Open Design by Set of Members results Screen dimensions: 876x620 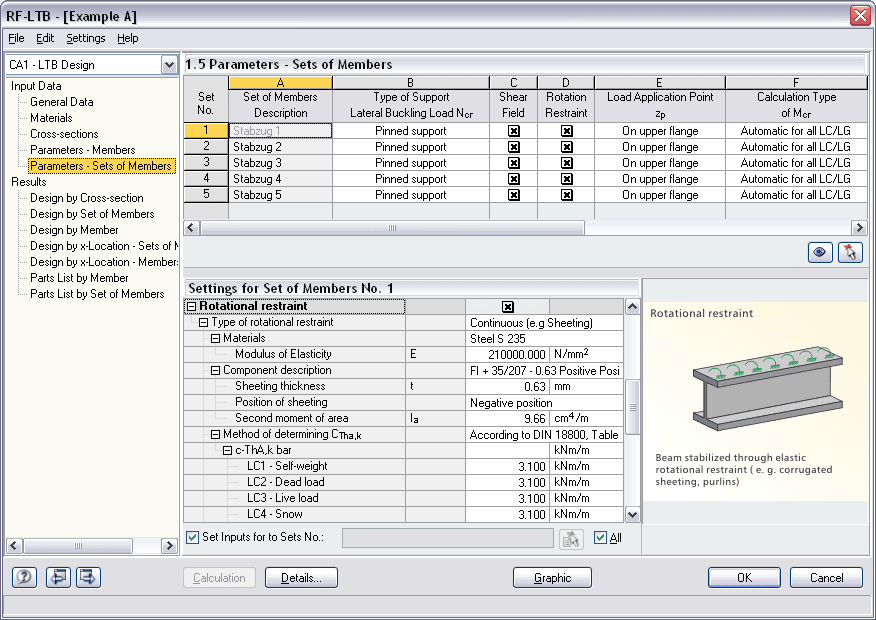[92, 214]
